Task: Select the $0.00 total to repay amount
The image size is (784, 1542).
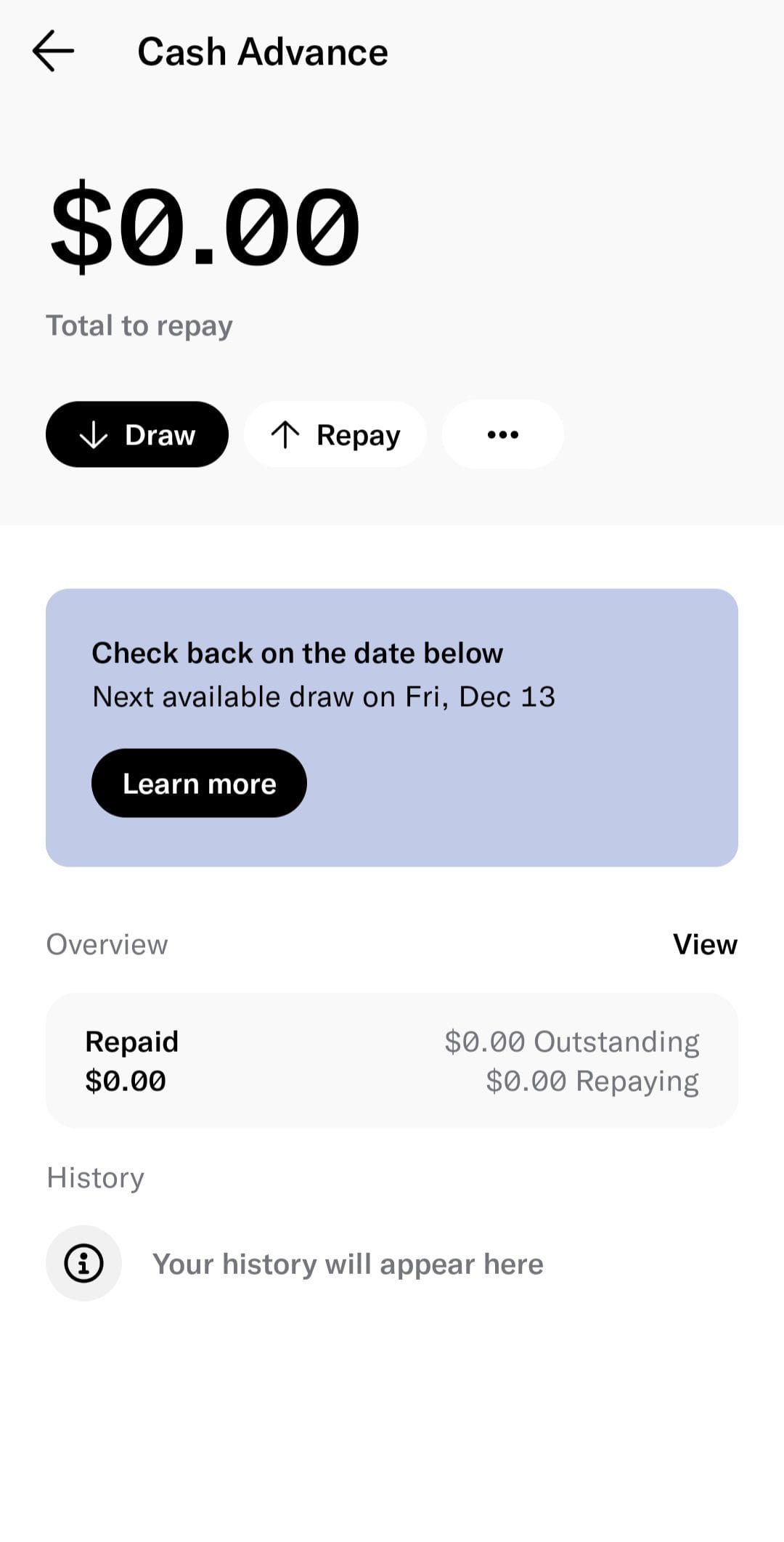Action: [204, 226]
